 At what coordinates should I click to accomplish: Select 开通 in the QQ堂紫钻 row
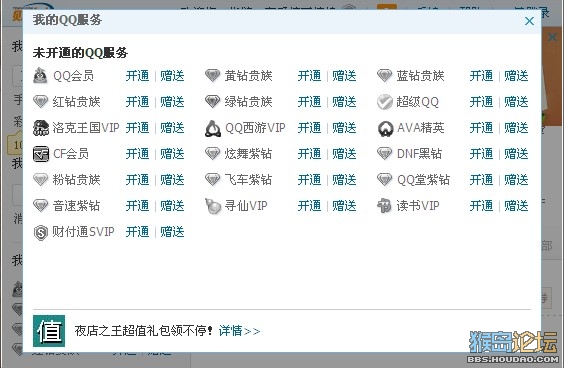coord(481,180)
